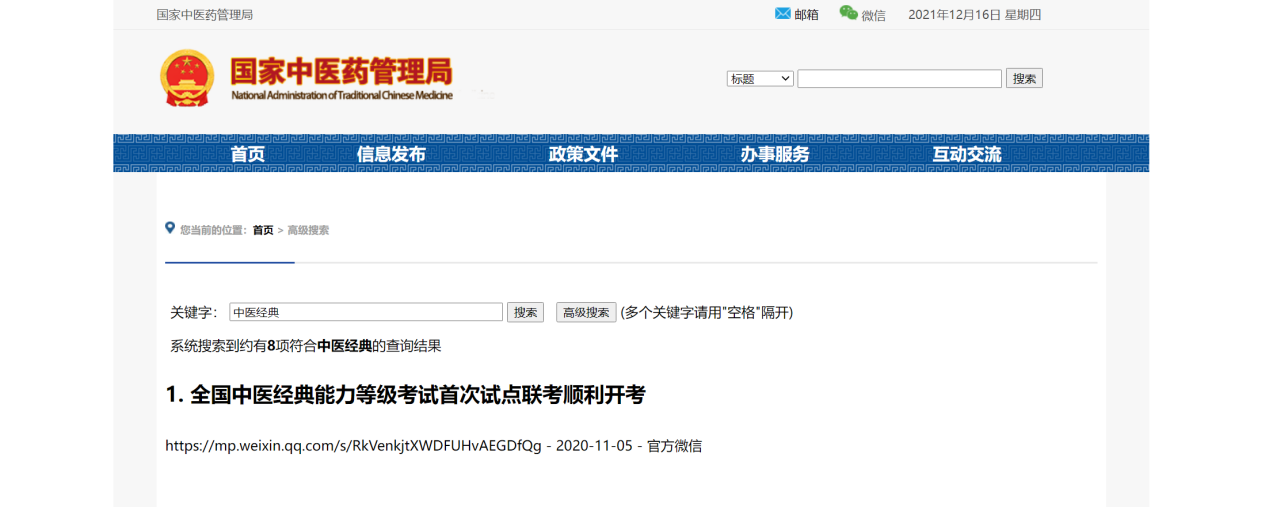Click the mail envelope icon

782,14
